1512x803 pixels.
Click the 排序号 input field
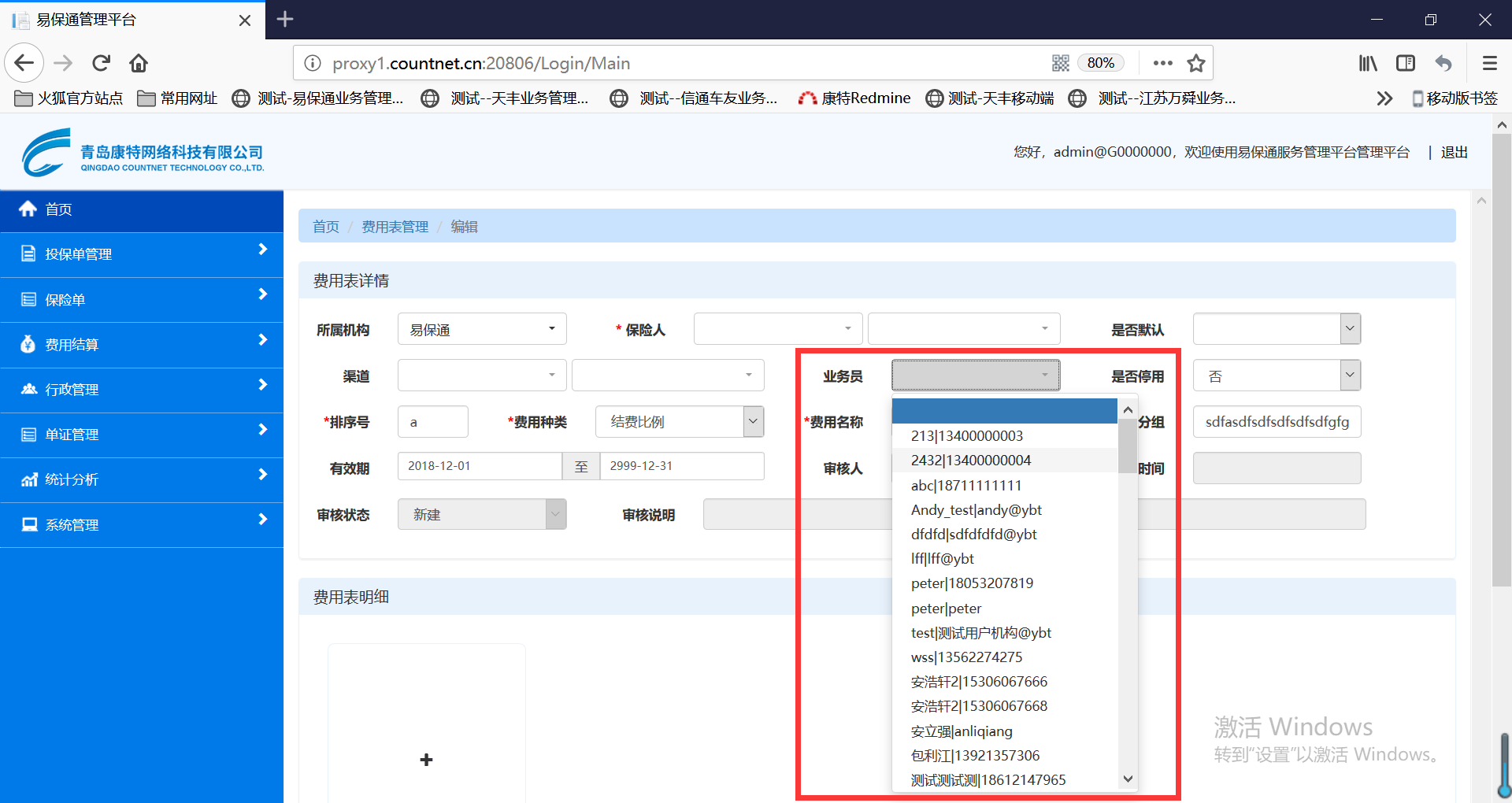tap(432, 422)
